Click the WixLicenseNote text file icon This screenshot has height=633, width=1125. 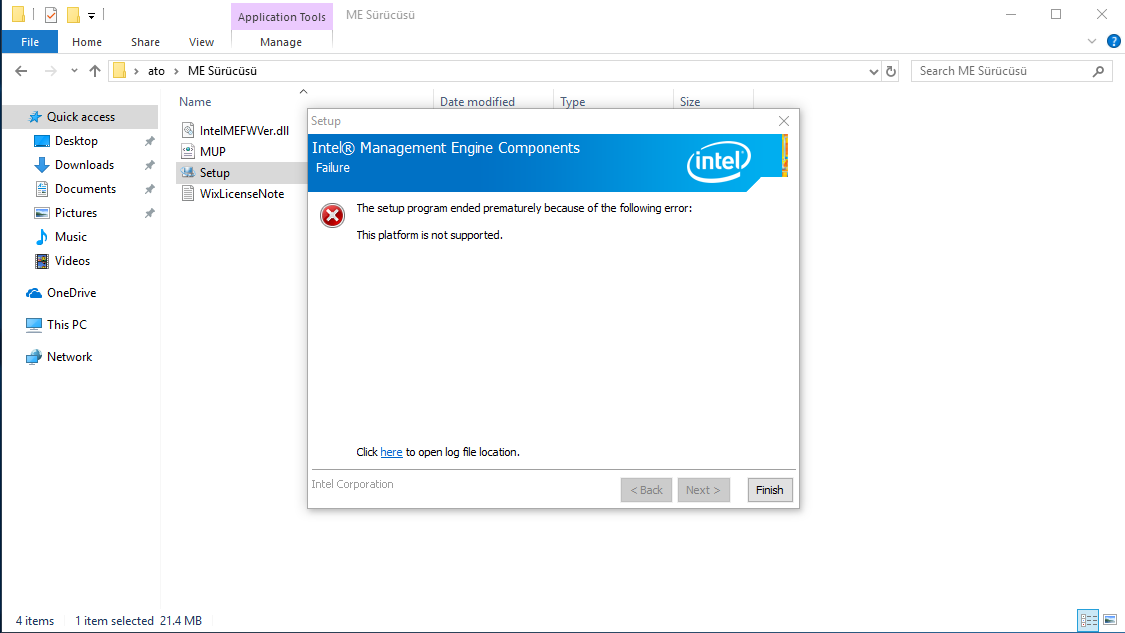tap(188, 194)
